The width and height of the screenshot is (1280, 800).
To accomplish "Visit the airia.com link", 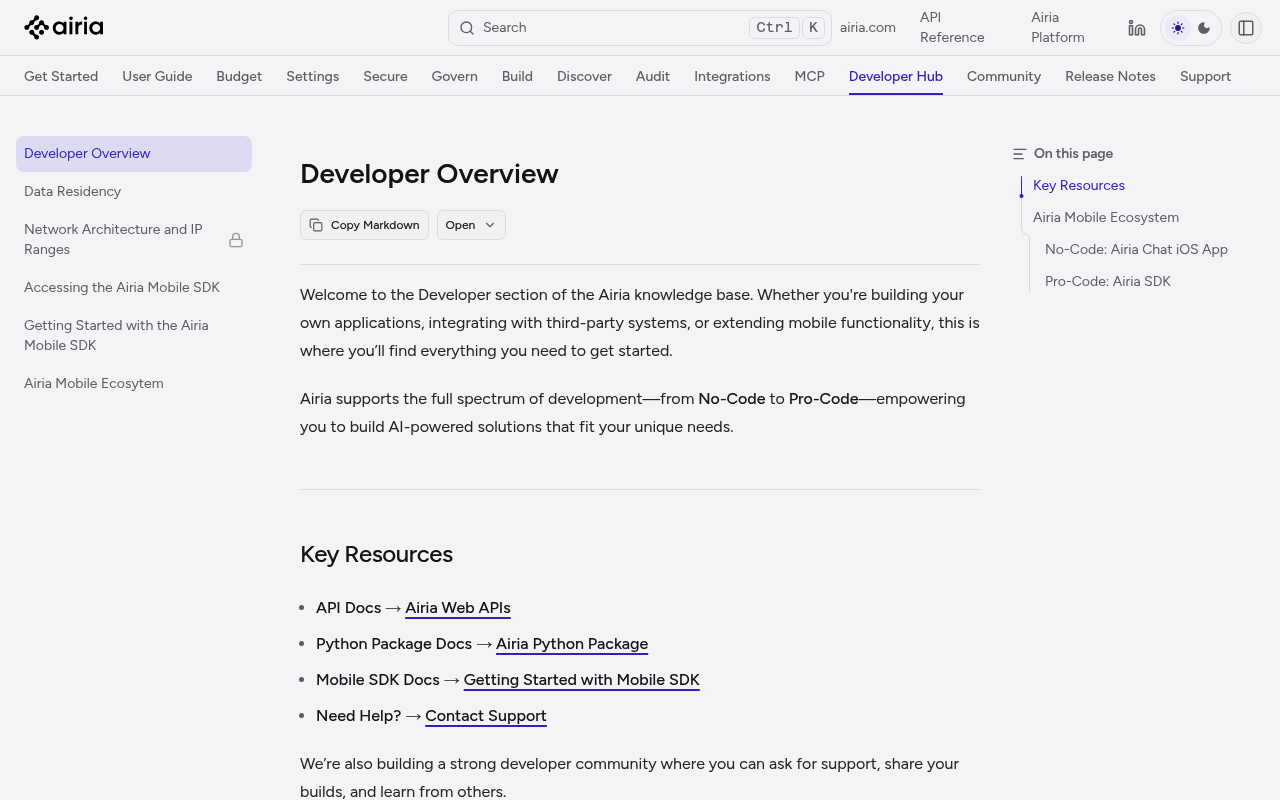I will point(868,28).
